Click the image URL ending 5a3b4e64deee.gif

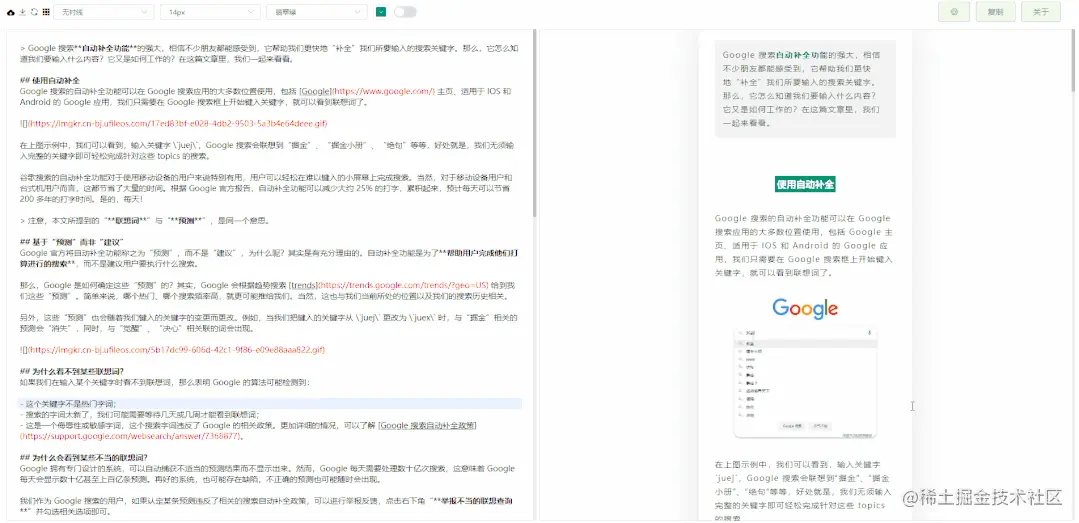tap(177, 124)
